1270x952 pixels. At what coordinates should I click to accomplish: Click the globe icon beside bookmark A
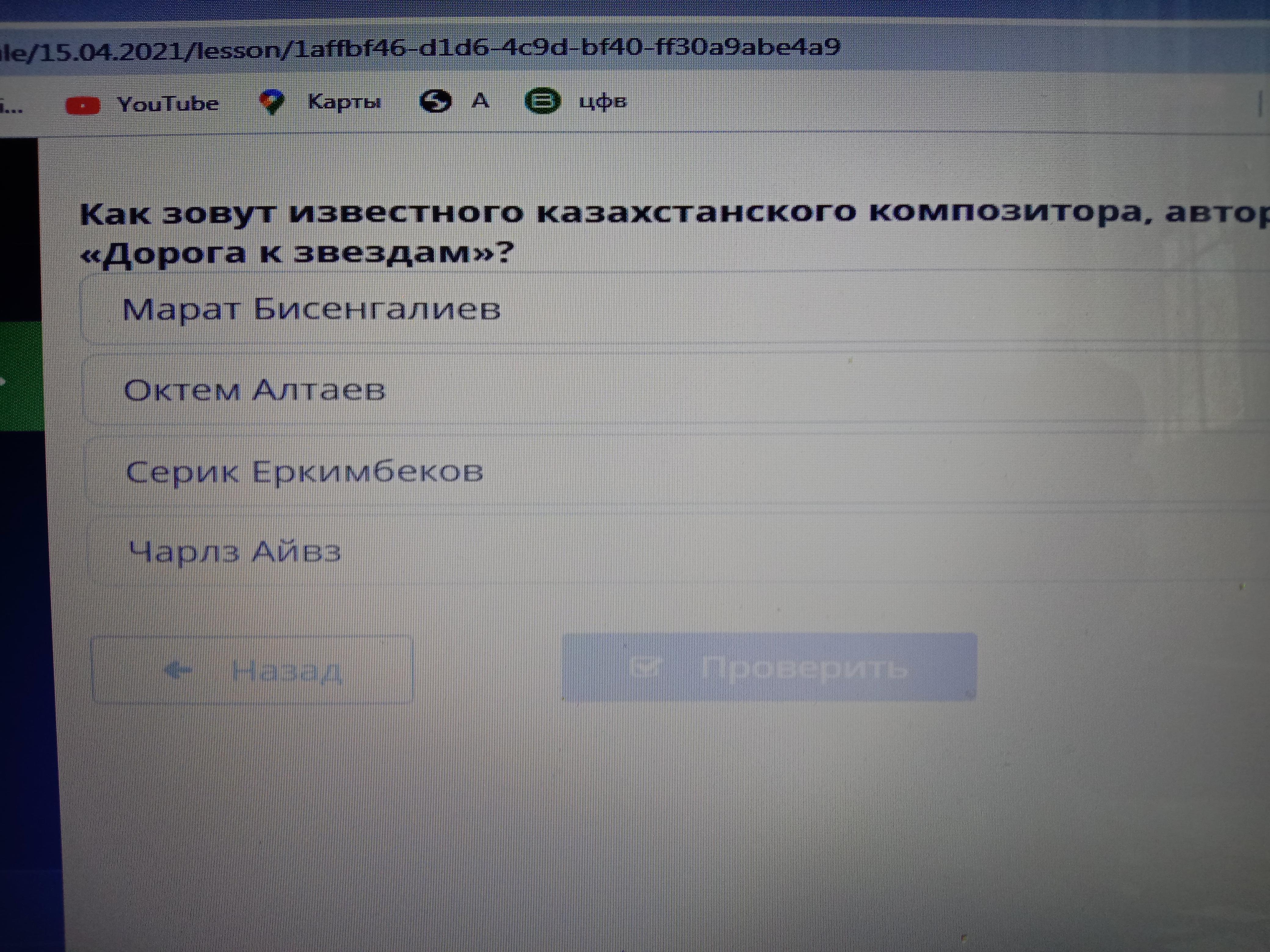pyautogui.click(x=435, y=102)
